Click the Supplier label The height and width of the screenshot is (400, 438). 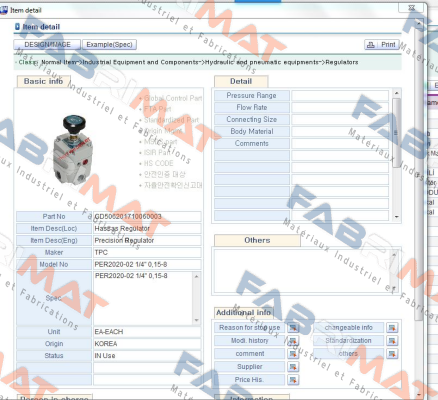tap(249, 367)
